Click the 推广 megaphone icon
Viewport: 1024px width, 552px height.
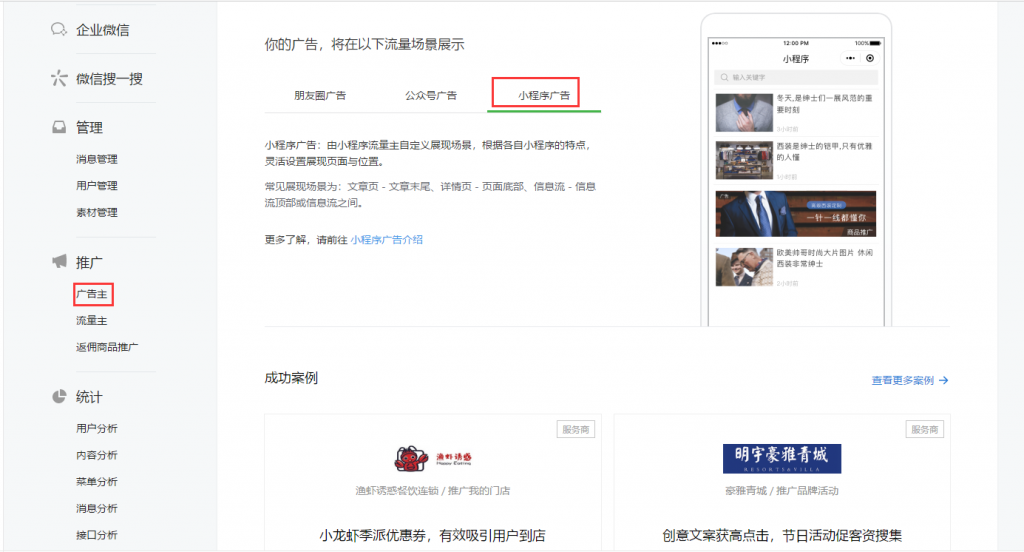click(59, 261)
